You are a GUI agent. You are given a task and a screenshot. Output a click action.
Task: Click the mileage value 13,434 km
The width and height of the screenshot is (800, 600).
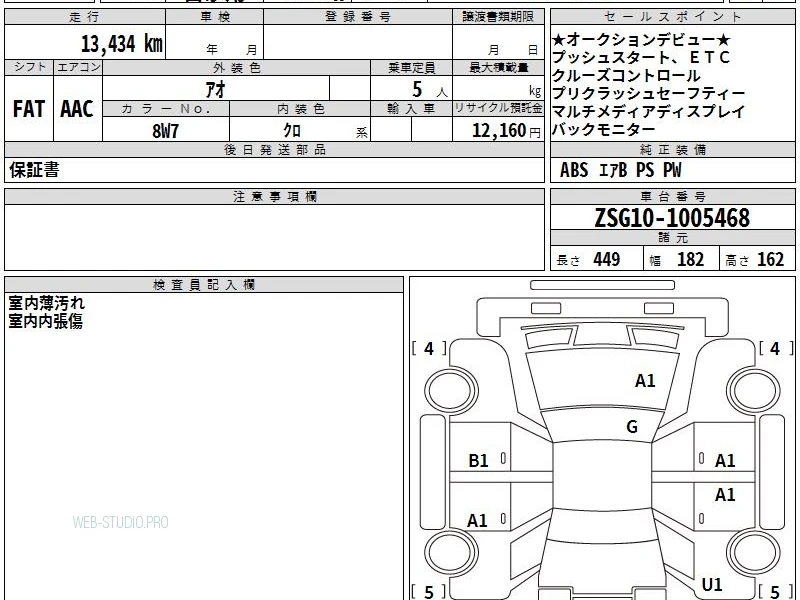[122, 44]
